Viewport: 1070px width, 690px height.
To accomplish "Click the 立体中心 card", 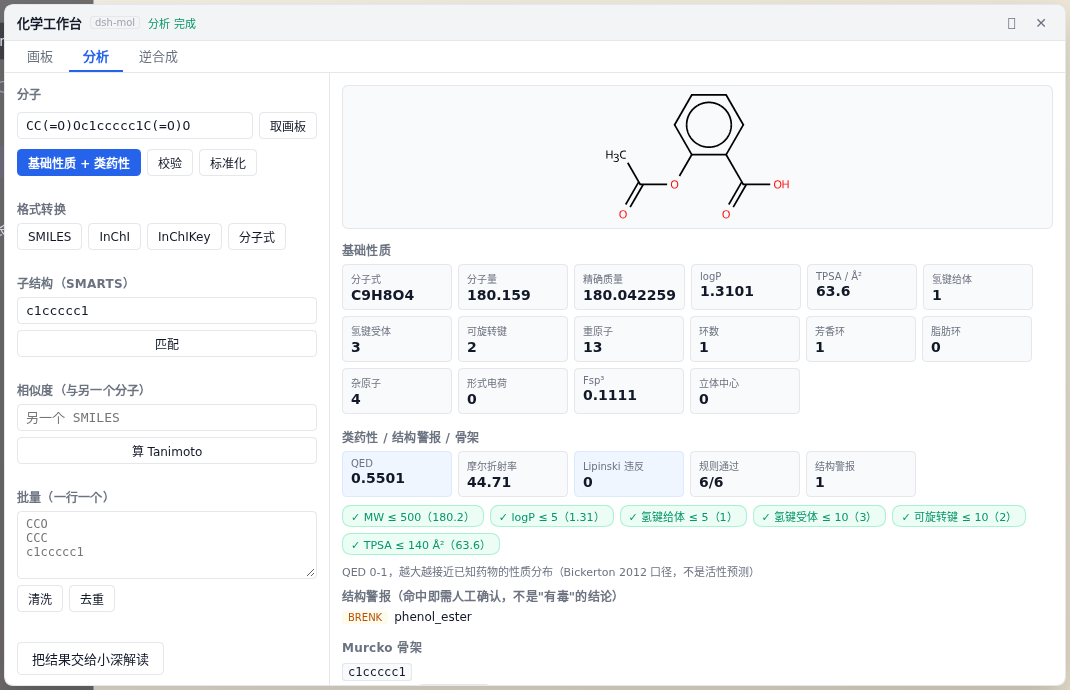I will (745, 391).
